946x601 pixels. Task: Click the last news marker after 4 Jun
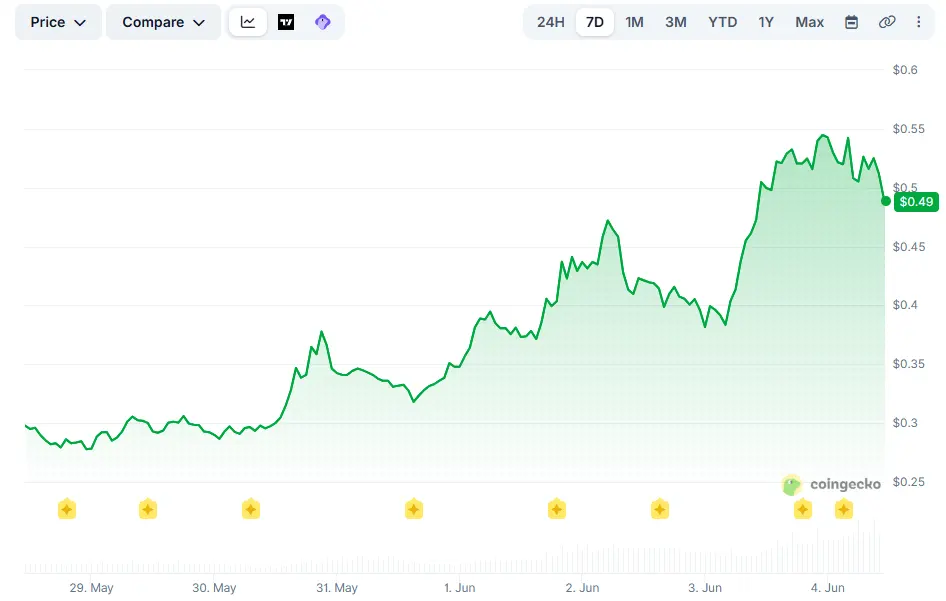(843, 509)
